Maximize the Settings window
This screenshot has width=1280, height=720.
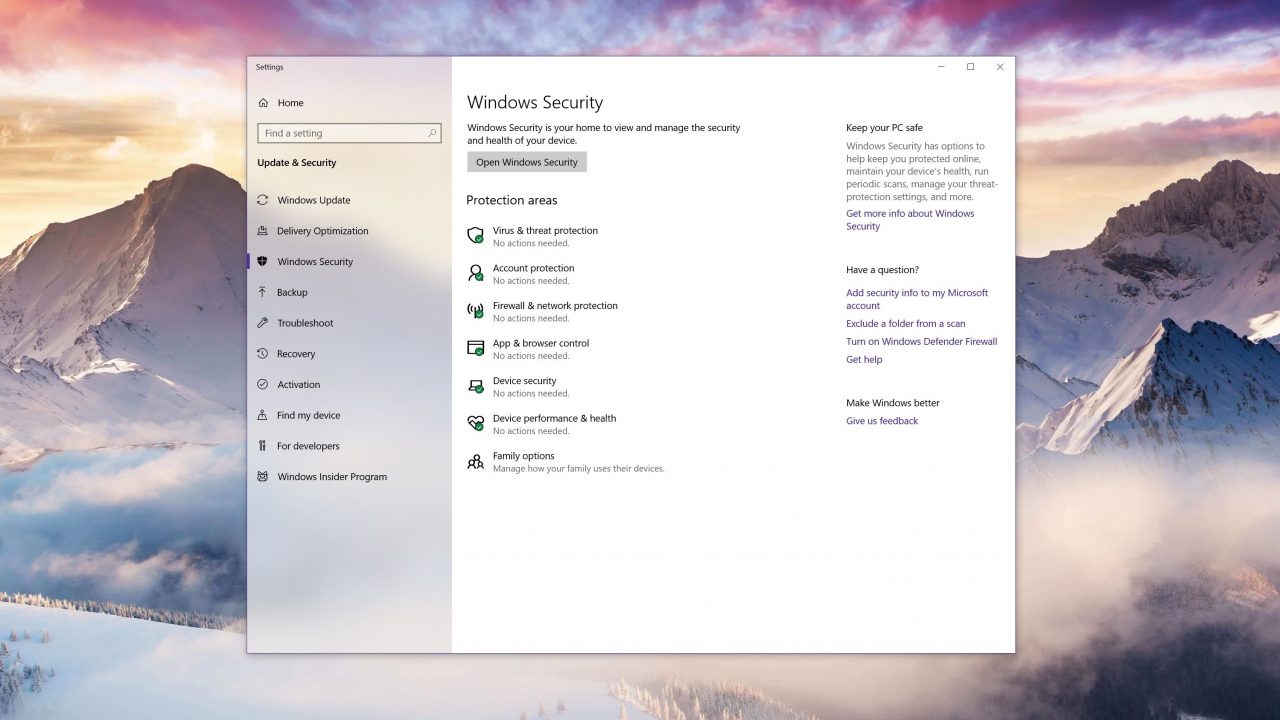tap(970, 67)
